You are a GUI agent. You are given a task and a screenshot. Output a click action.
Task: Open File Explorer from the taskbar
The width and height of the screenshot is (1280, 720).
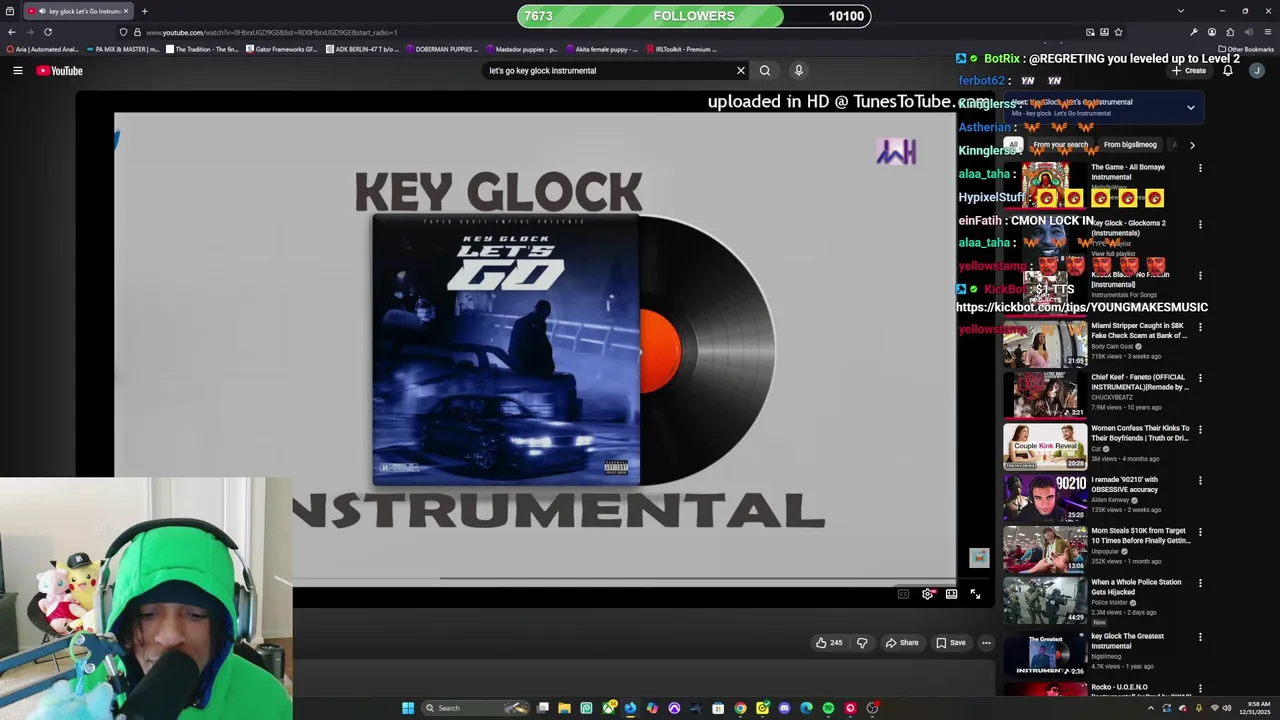click(x=564, y=708)
